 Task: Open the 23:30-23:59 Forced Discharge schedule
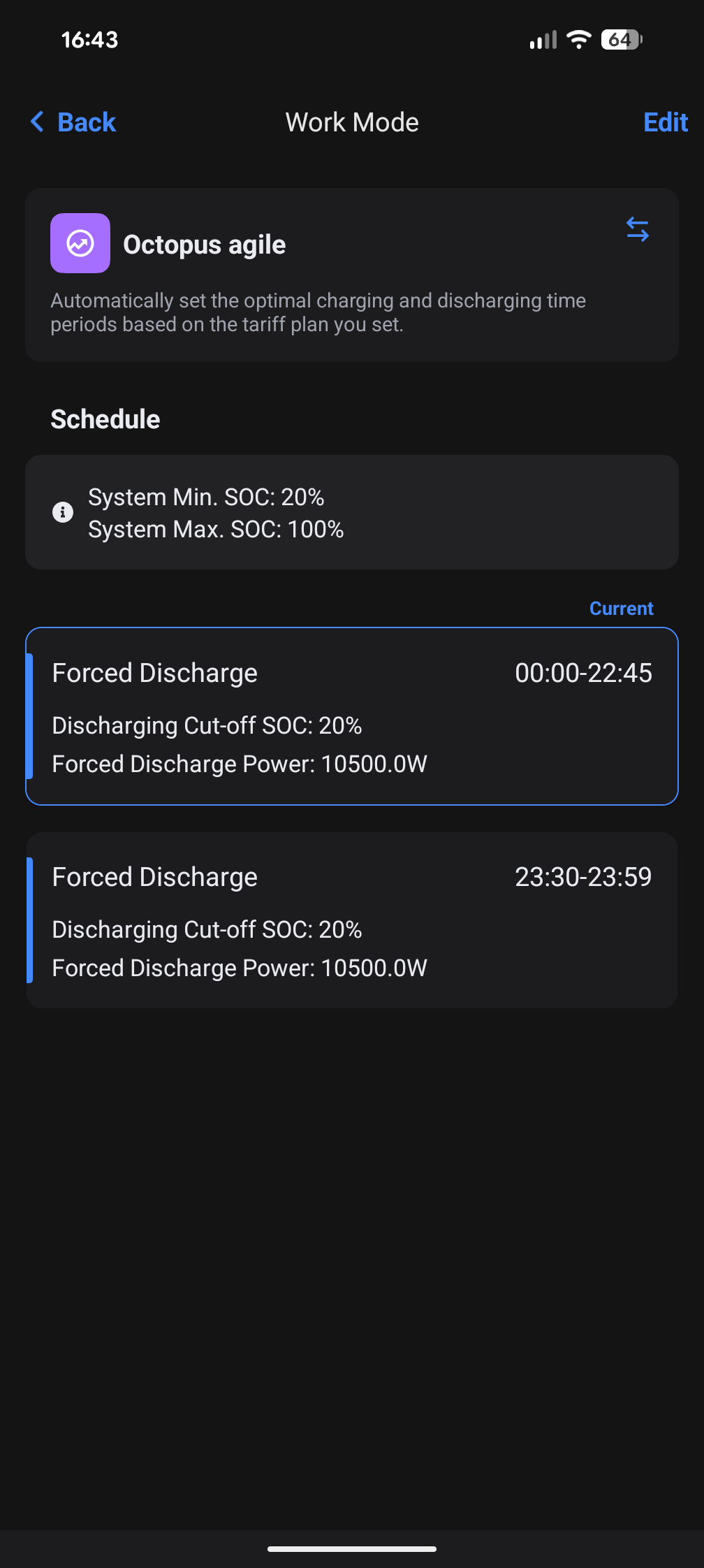[x=352, y=920]
